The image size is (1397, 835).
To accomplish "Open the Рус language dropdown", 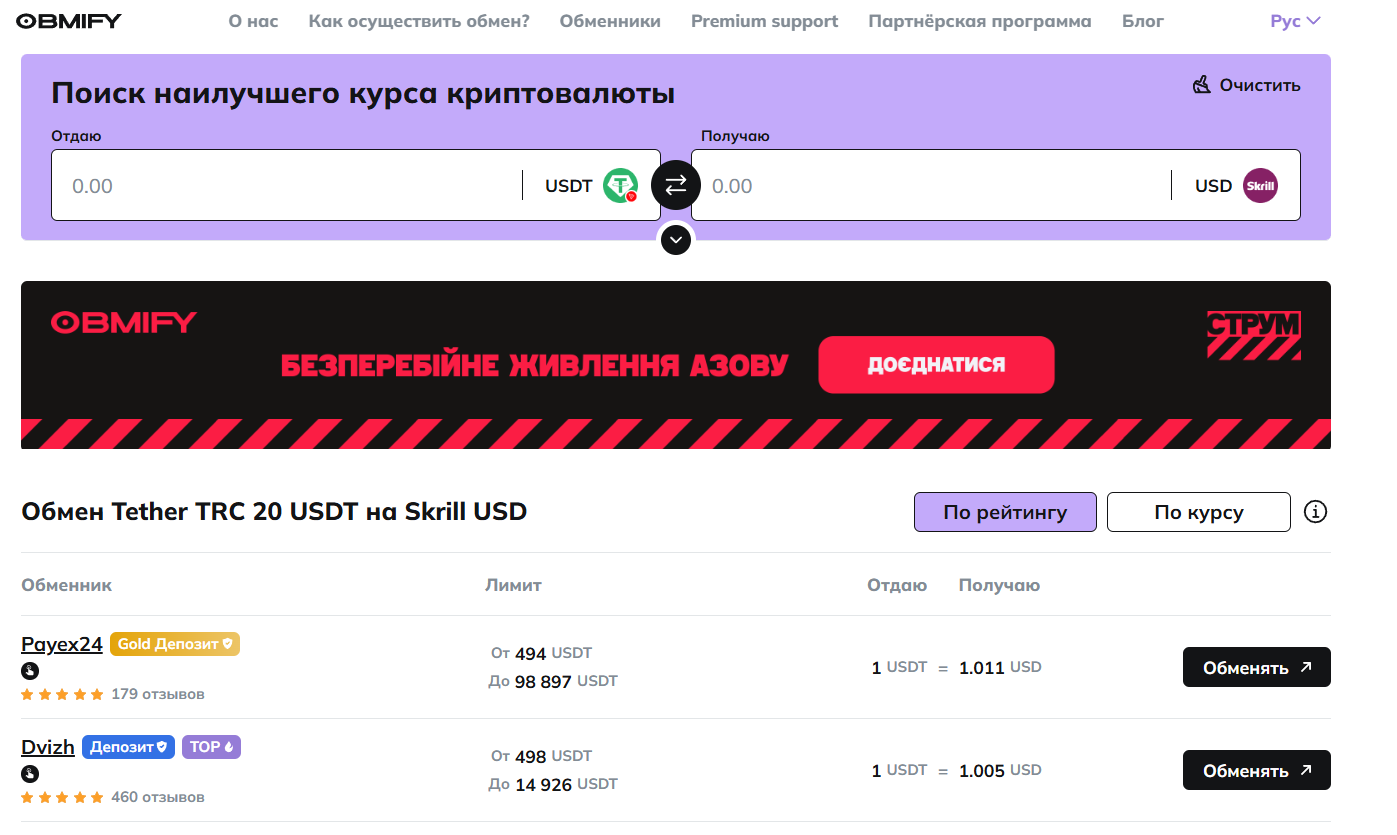I will point(1295,21).
